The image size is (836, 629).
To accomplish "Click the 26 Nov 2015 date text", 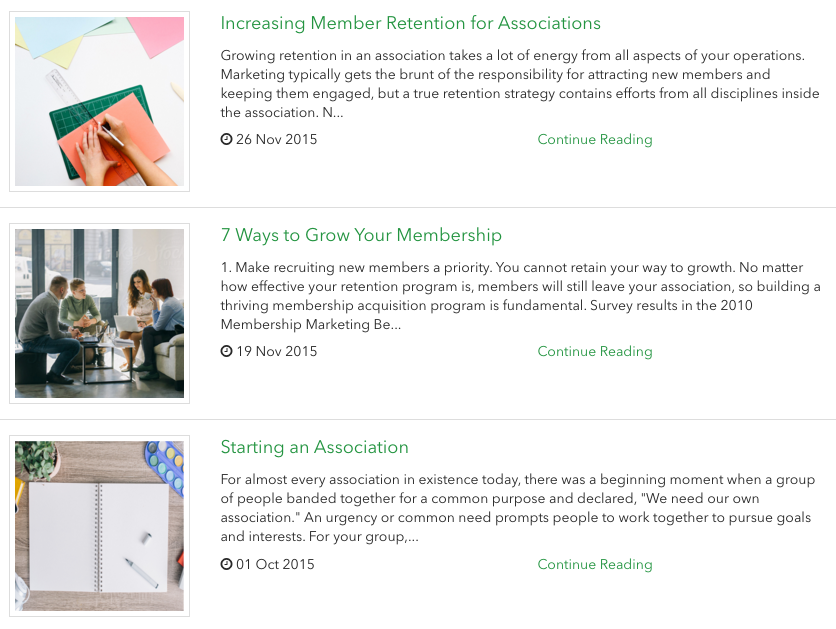I will [x=276, y=140].
